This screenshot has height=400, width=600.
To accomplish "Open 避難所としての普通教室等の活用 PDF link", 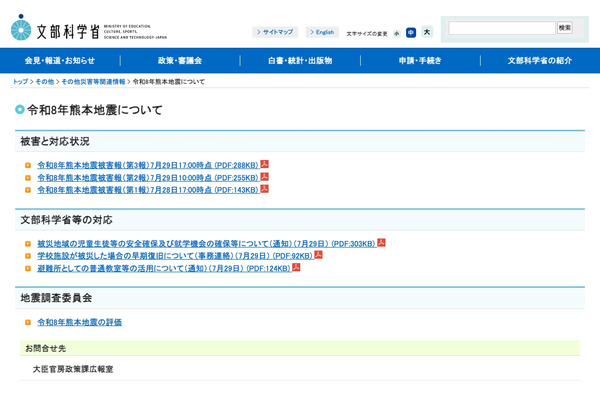I will (164, 268).
